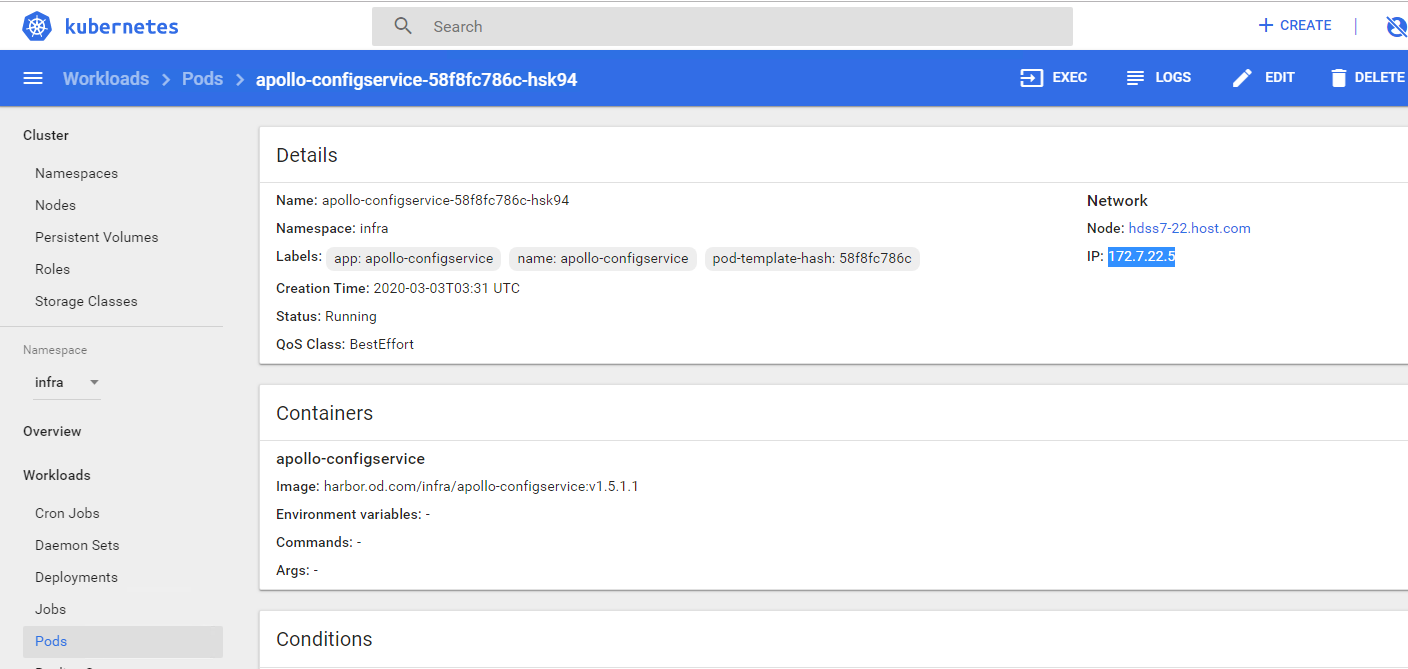The height and width of the screenshot is (669, 1408).
Task: Open Daemon Sets in the sidebar
Action: [x=77, y=545]
